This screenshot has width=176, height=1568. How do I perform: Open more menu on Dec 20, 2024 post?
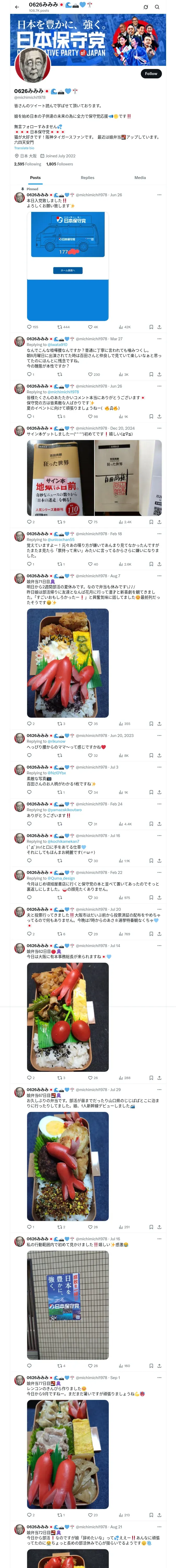(159, 429)
